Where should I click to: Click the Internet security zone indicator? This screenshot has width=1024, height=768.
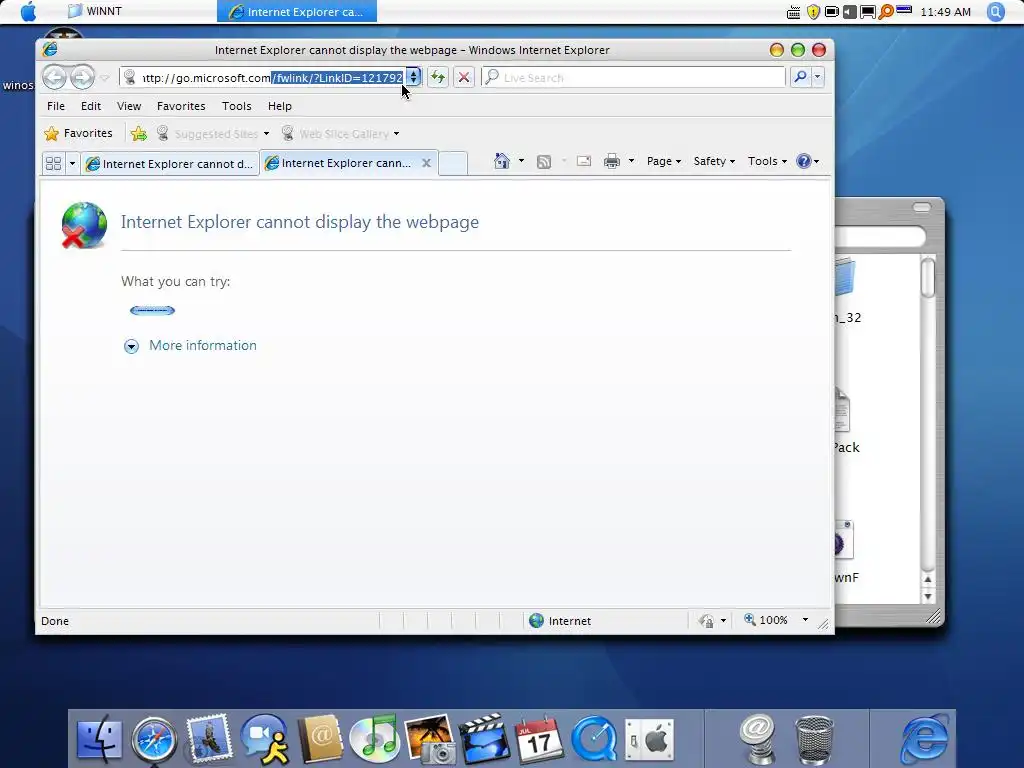pyautogui.click(x=560, y=620)
